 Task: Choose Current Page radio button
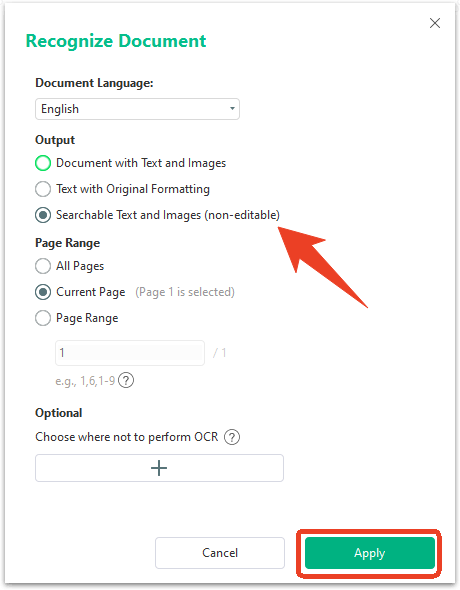tap(43, 292)
